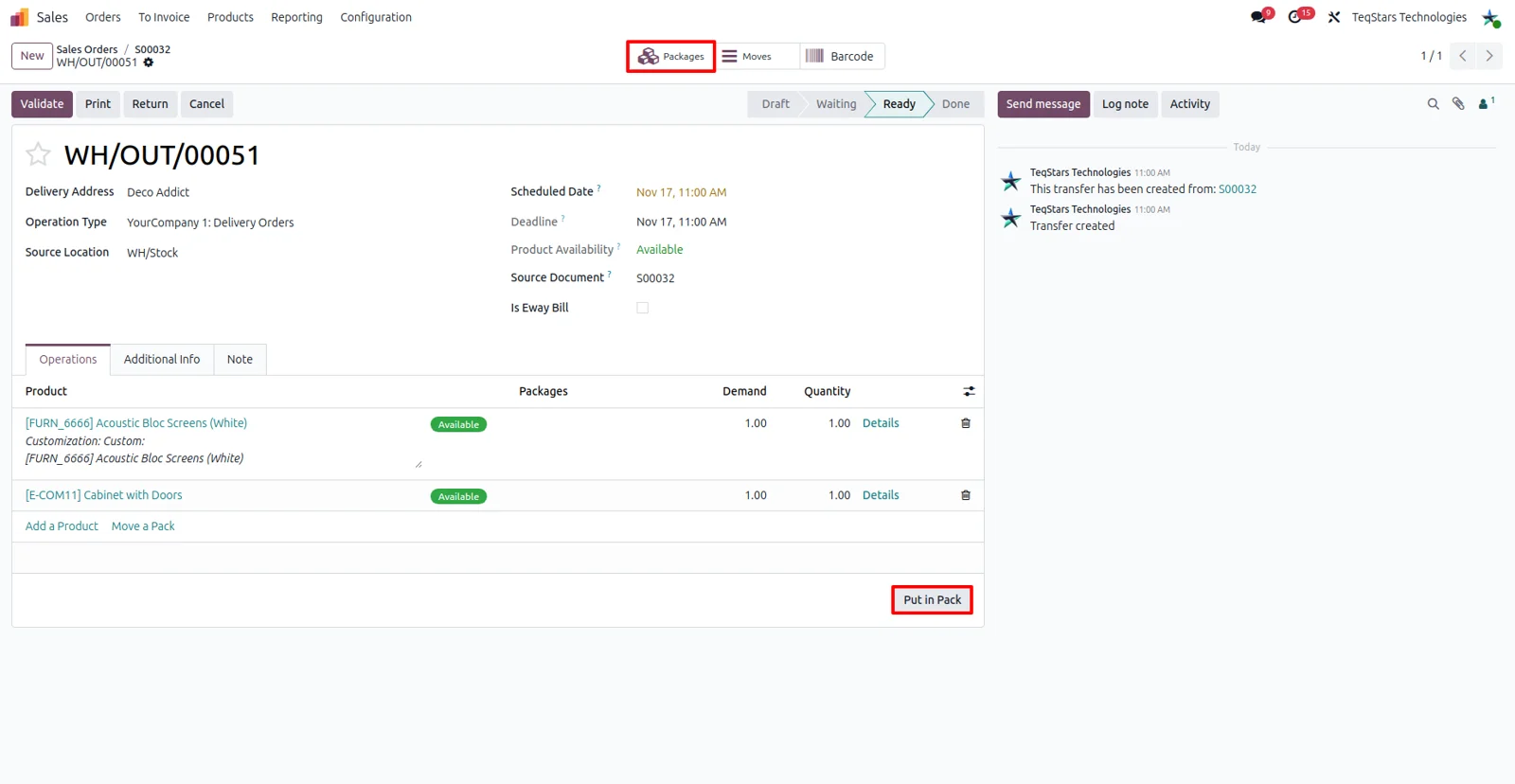The width and height of the screenshot is (1515, 784).
Task: Open the Configuration menu
Action: click(376, 17)
